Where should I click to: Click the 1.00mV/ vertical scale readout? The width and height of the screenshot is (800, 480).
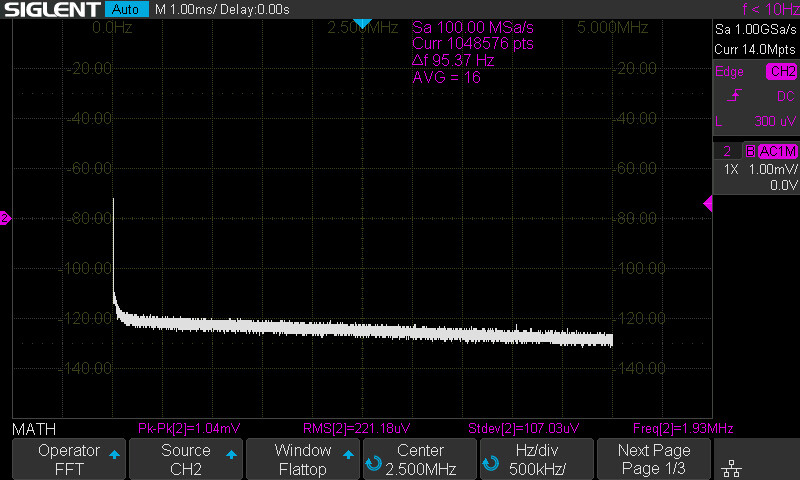(x=773, y=169)
